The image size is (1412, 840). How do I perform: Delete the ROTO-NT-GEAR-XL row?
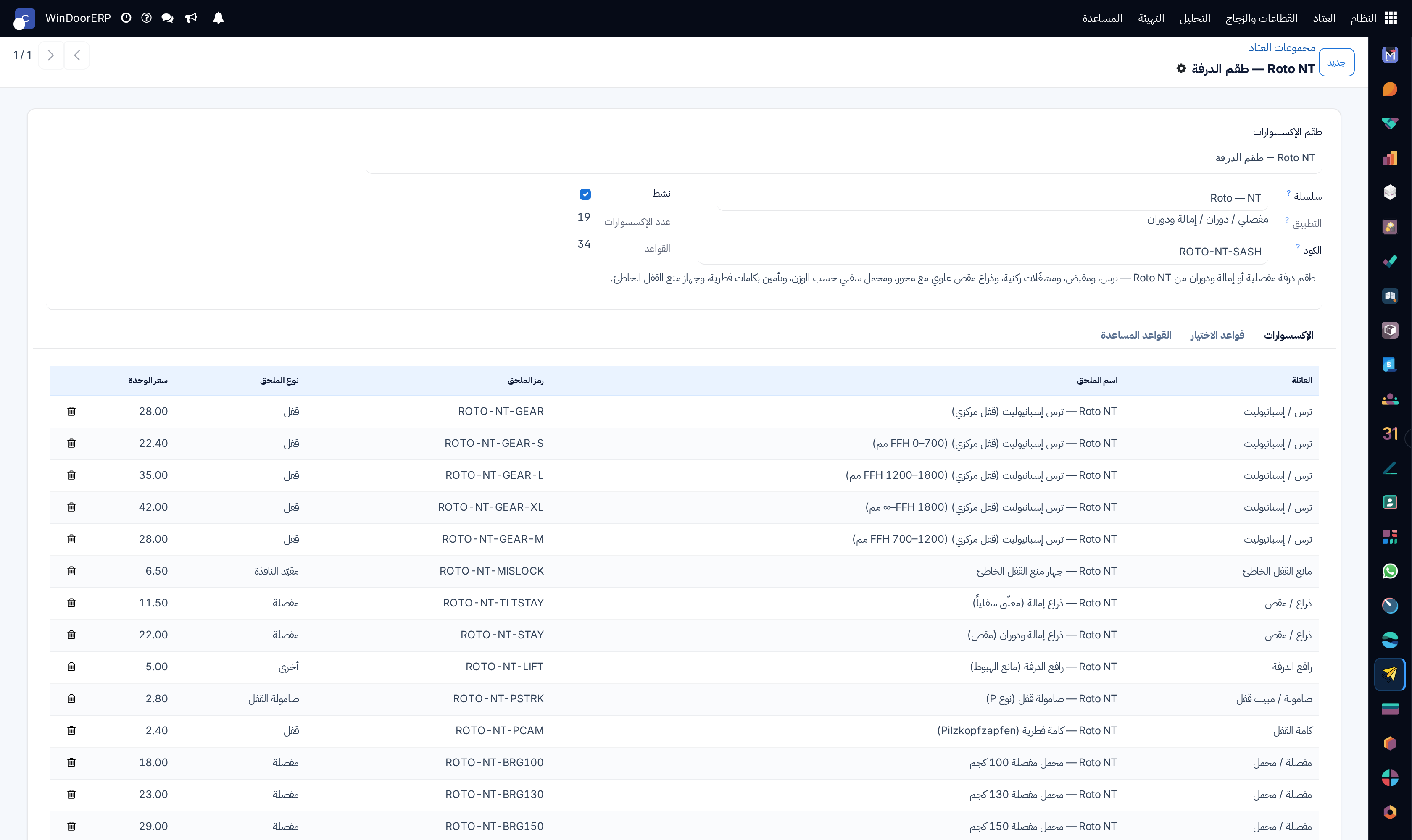(71, 507)
